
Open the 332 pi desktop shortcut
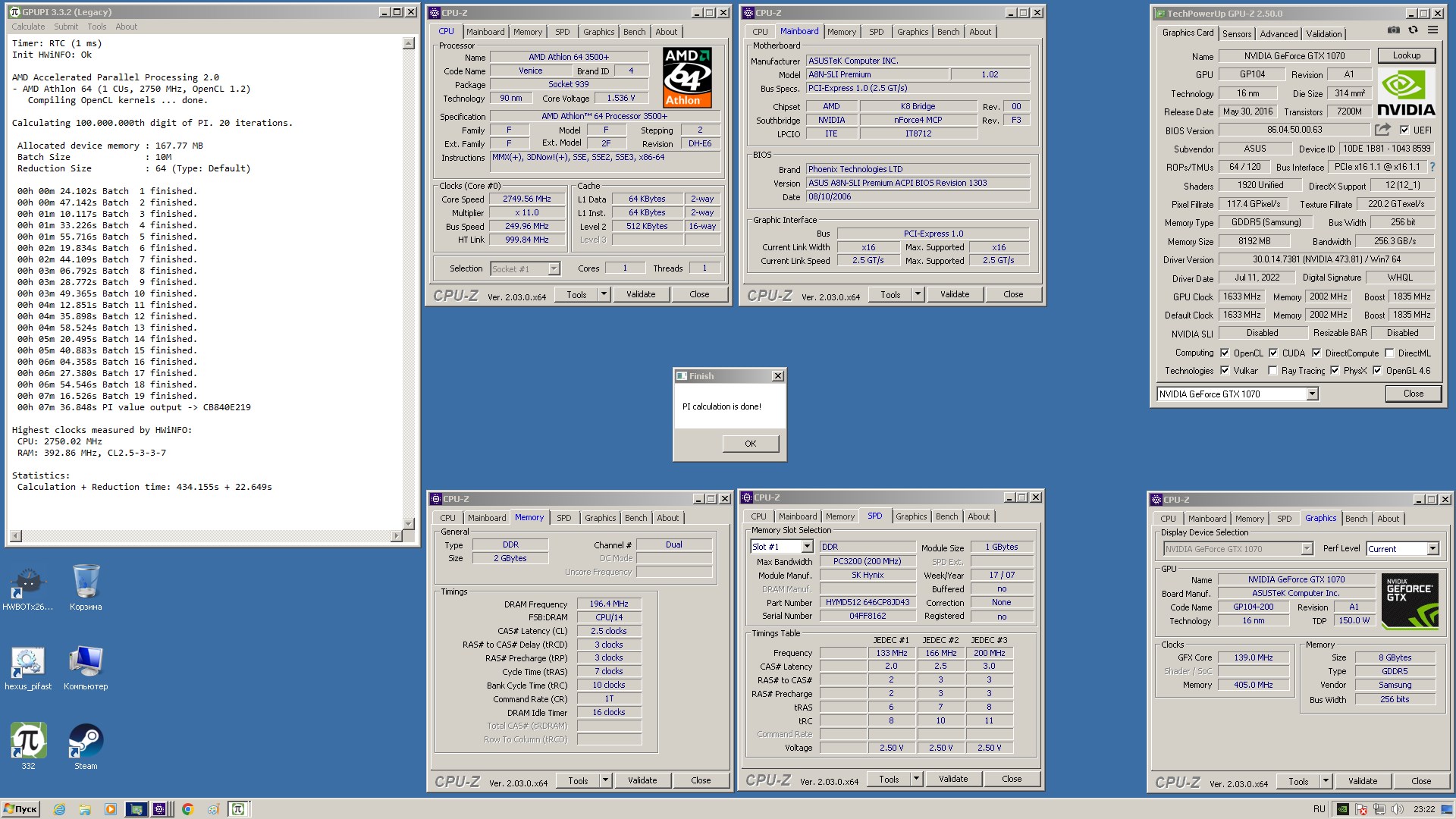point(28,747)
